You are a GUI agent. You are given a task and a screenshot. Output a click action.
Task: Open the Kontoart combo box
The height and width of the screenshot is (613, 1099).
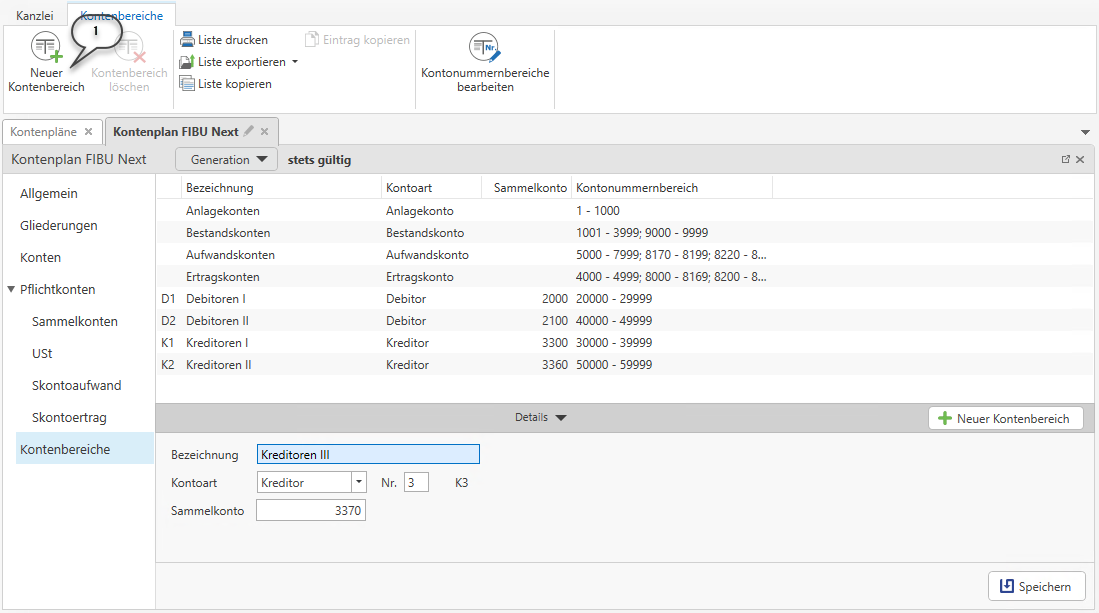[358, 482]
